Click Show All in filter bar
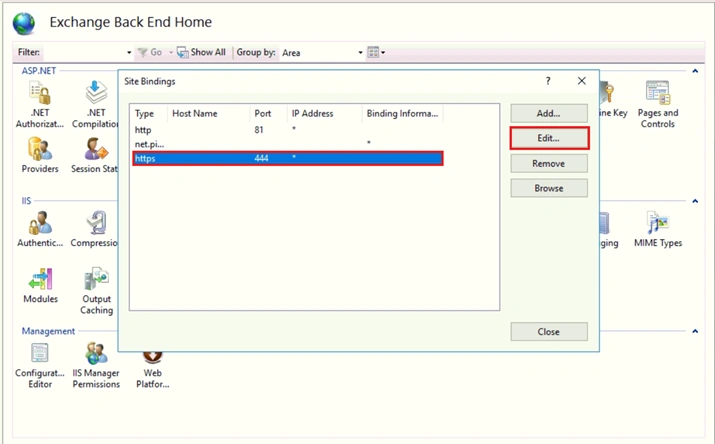Image resolution: width=715 pixels, height=444 pixels. point(202,52)
